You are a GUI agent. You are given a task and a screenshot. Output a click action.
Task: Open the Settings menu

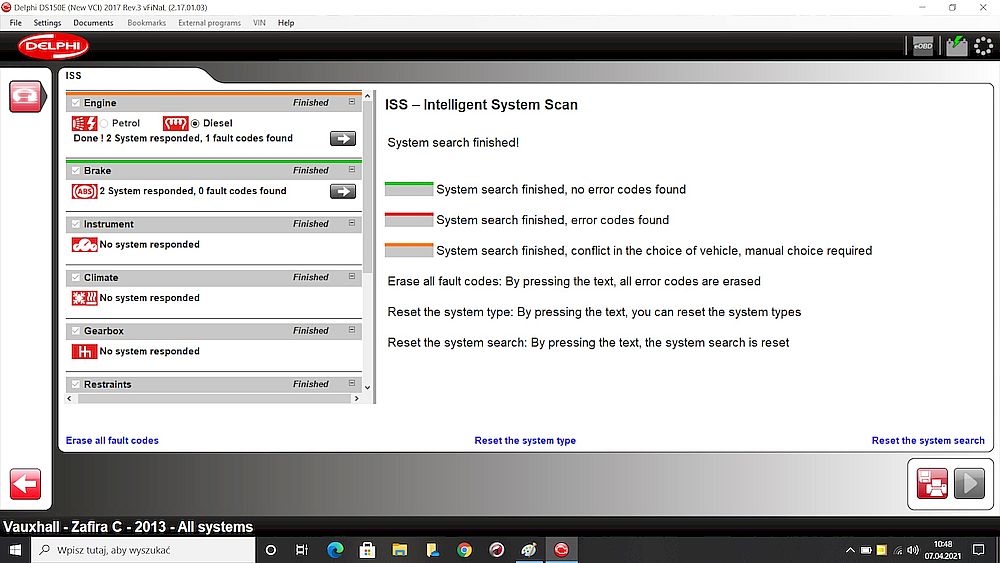(x=47, y=23)
